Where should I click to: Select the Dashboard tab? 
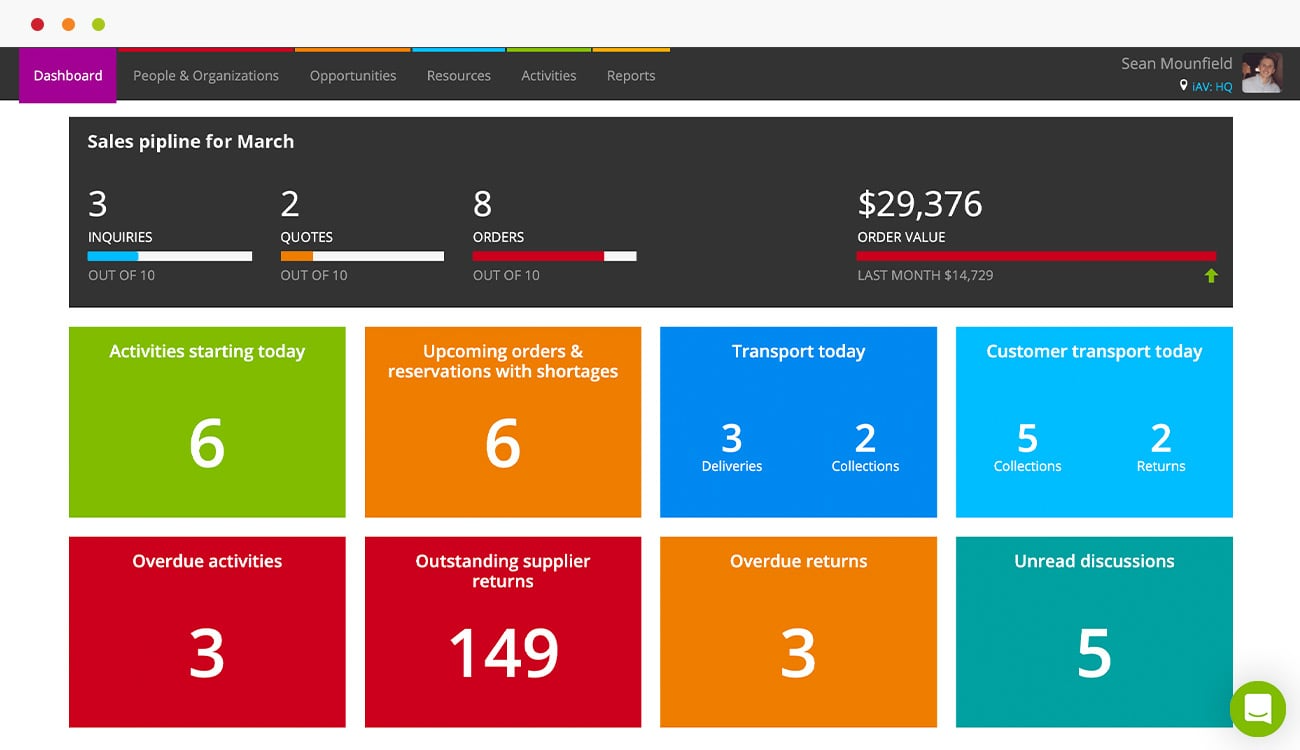[67, 75]
